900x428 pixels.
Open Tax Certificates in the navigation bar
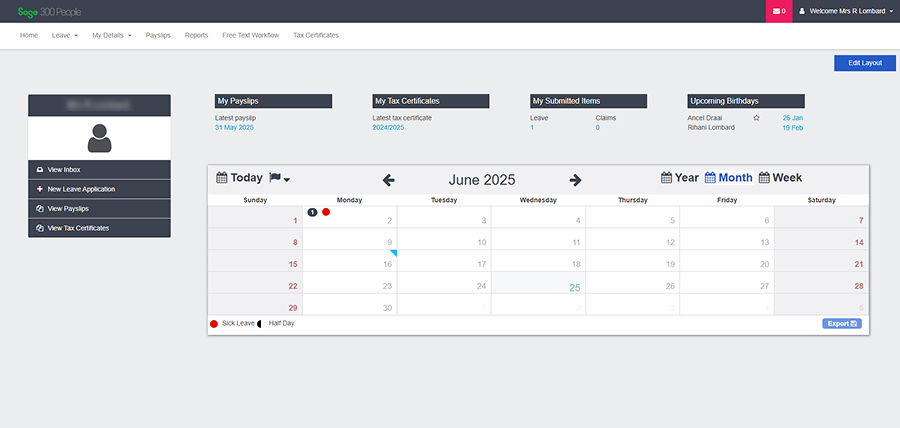tap(315, 35)
